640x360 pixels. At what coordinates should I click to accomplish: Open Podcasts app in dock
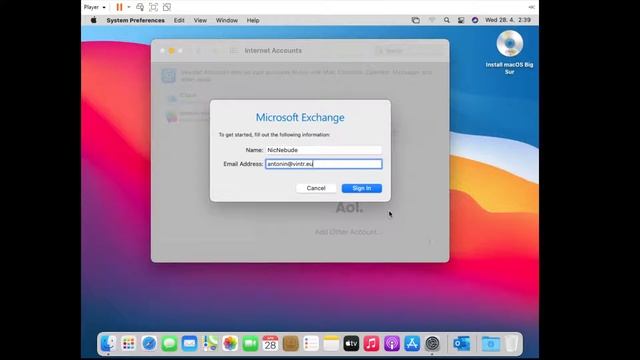(392, 344)
